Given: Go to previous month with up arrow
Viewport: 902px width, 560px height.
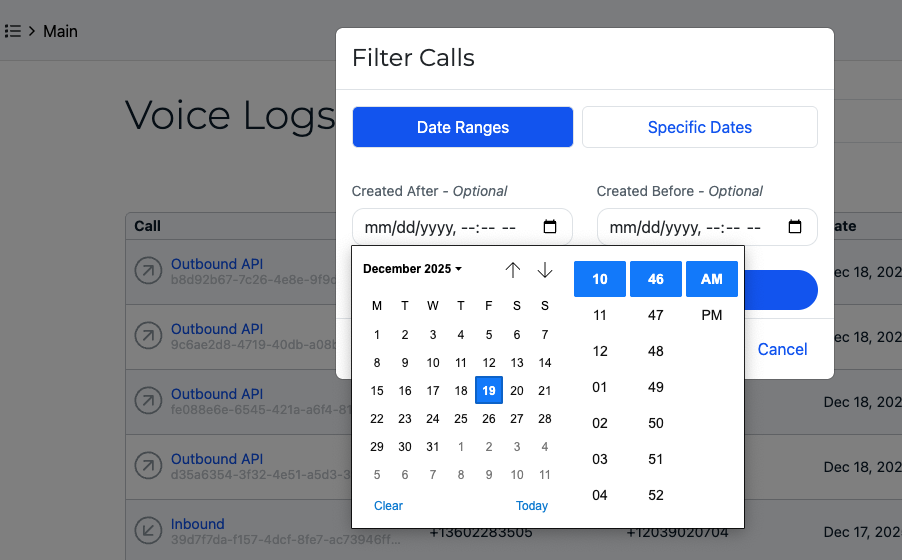Looking at the screenshot, I should click(x=513, y=270).
